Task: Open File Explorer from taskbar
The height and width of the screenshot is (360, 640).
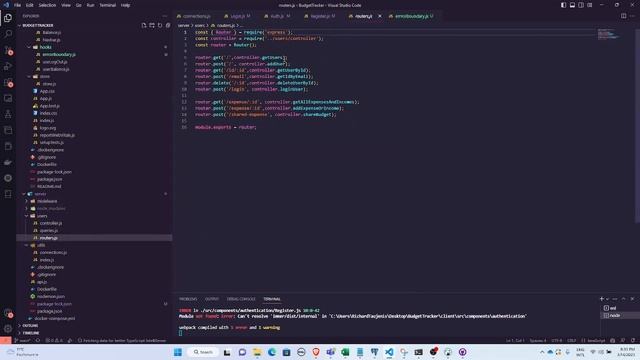Action: (257, 352)
